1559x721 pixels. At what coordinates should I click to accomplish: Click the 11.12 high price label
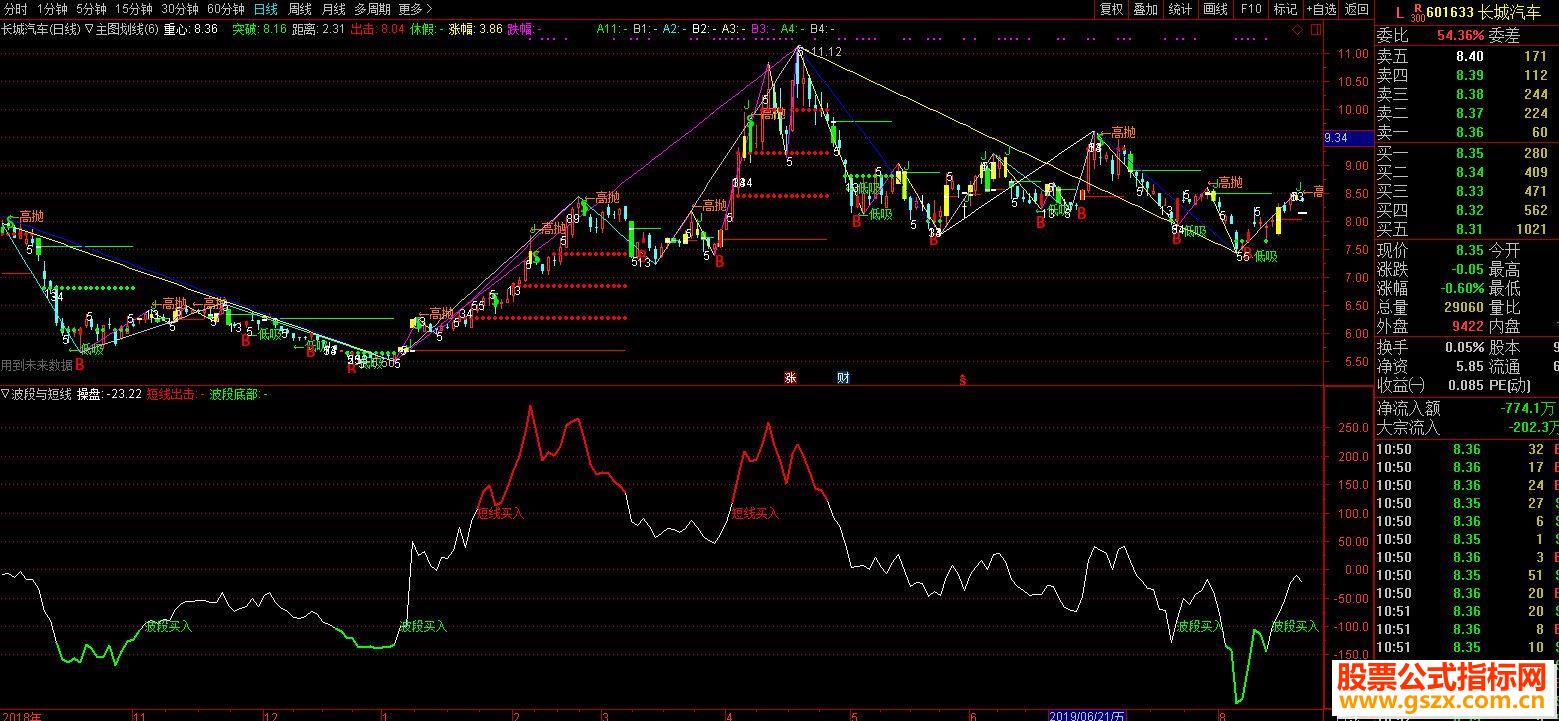827,51
